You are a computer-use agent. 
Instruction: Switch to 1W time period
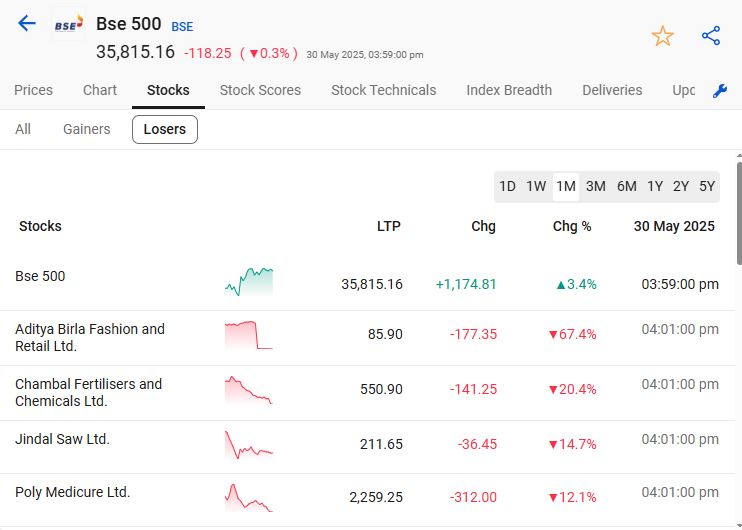(536, 186)
